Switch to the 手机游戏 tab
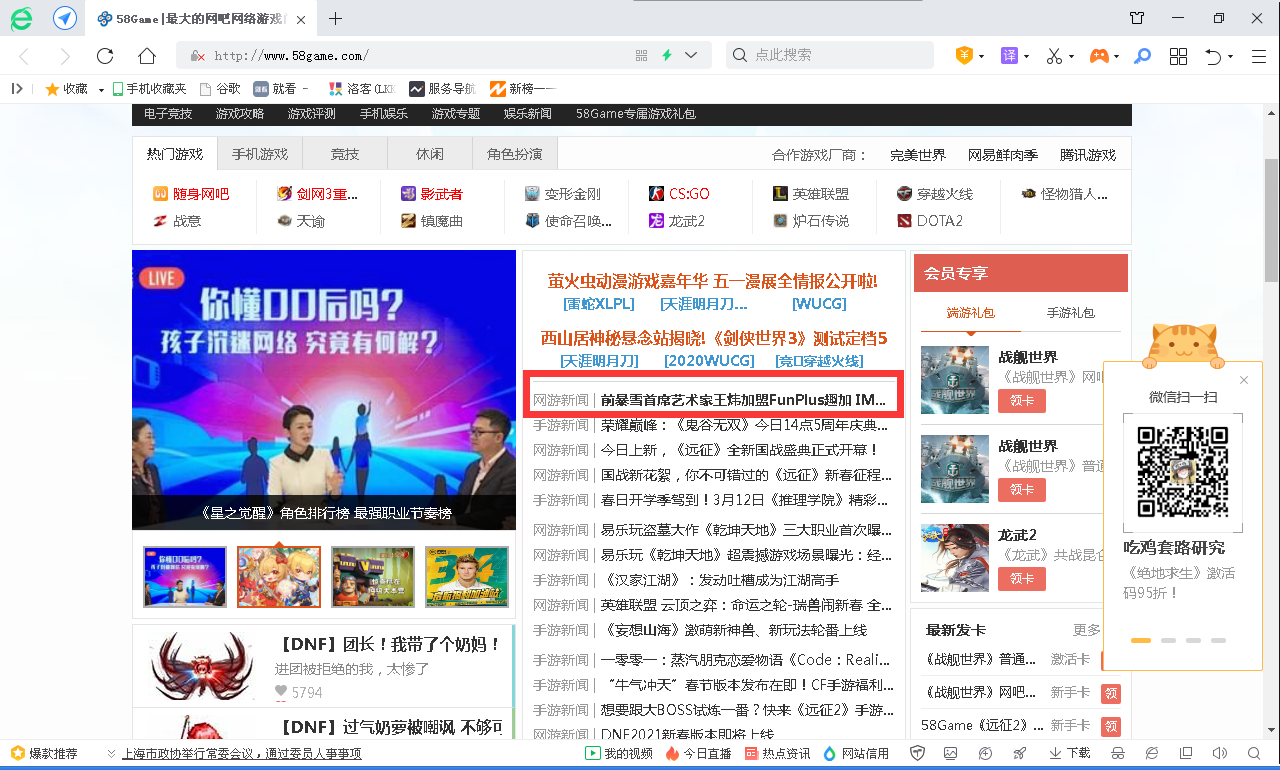The image size is (1280, 770). click(260, 154)
